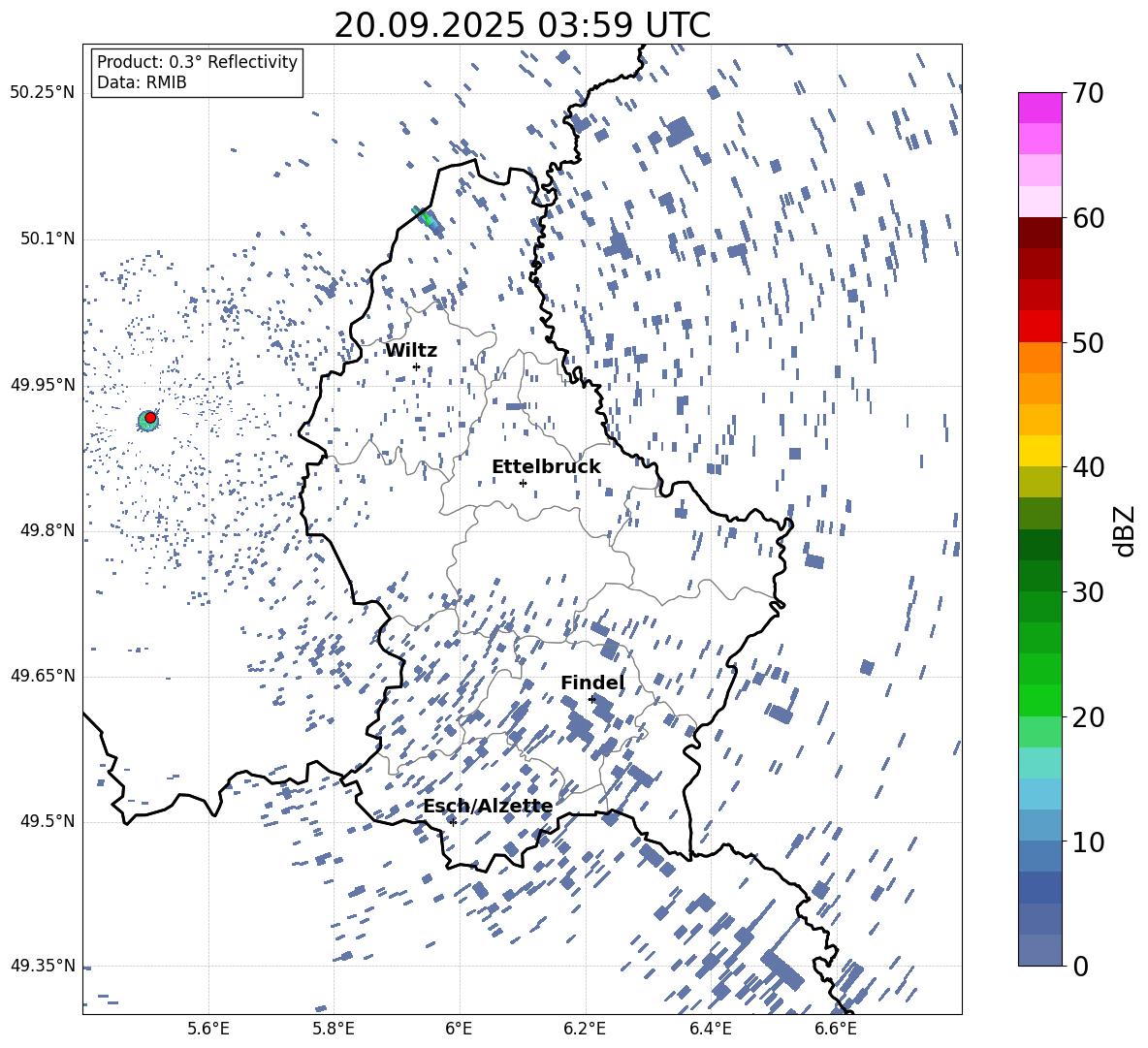Image resolution: width=1148 pixels, height=1048 pixels.
Task: Click the Wiltz city label
Action: 411,350
